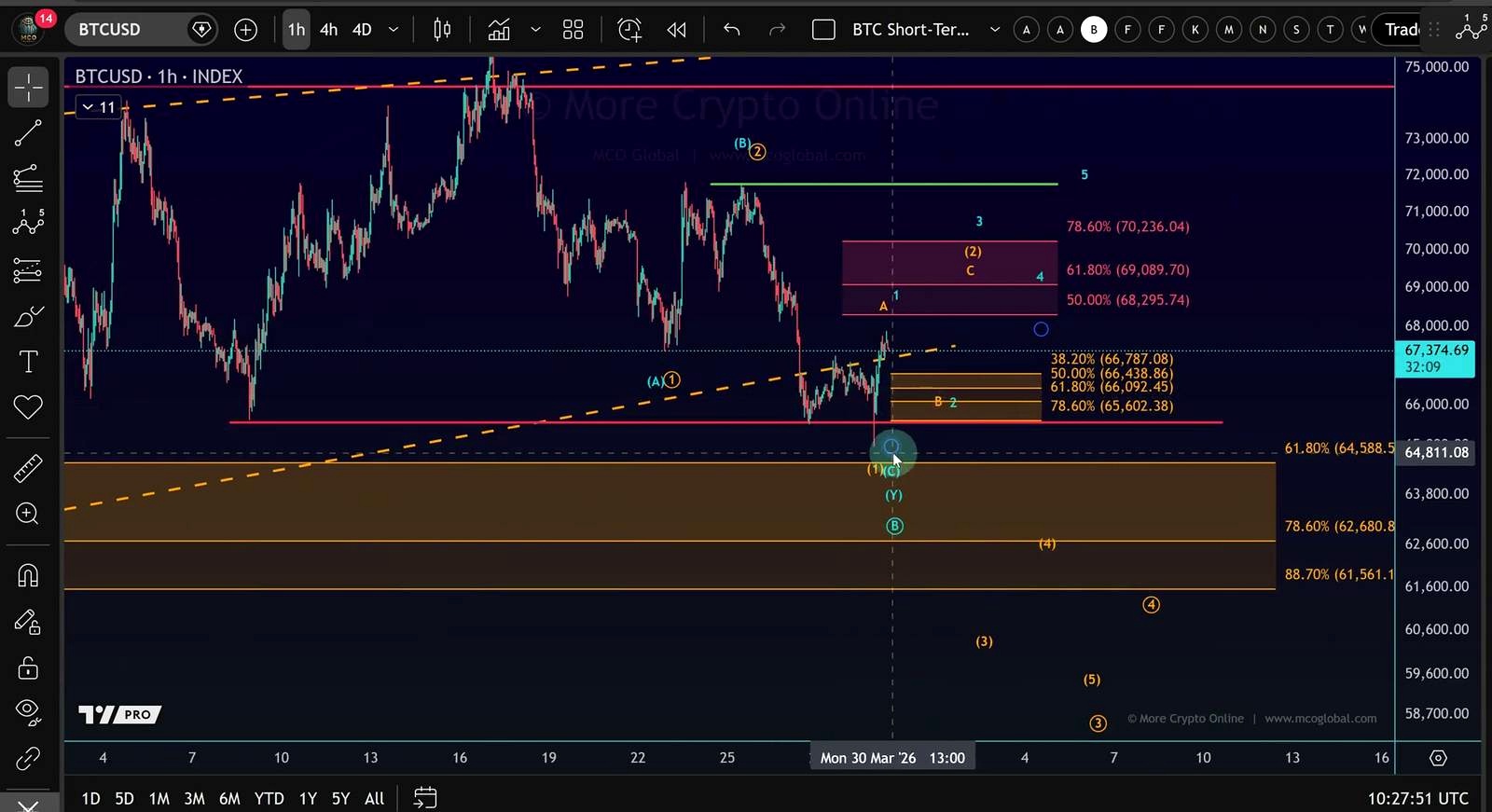
Task: Undo the last chart action
Action: pyautogui.click(x=732, y=30)
